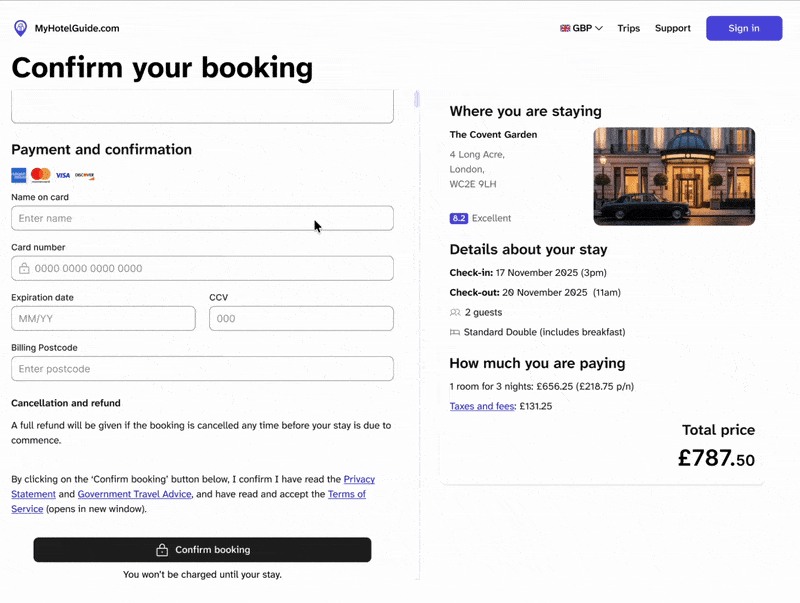The width and height of the screenshot is (800, 603).
Task: Open the Trips menu item
Action: pyautogui.click(x=628, y=28)
